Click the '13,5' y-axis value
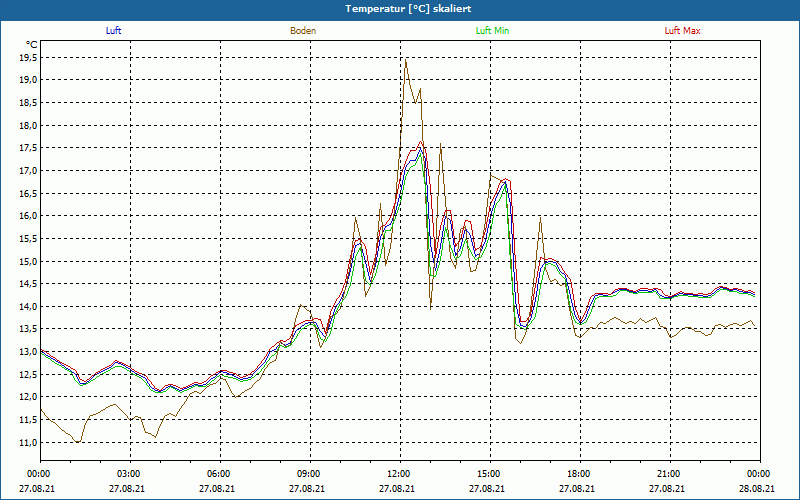This screenshot has width=800, height=500. pyautogui.click(x=29, y=329)
